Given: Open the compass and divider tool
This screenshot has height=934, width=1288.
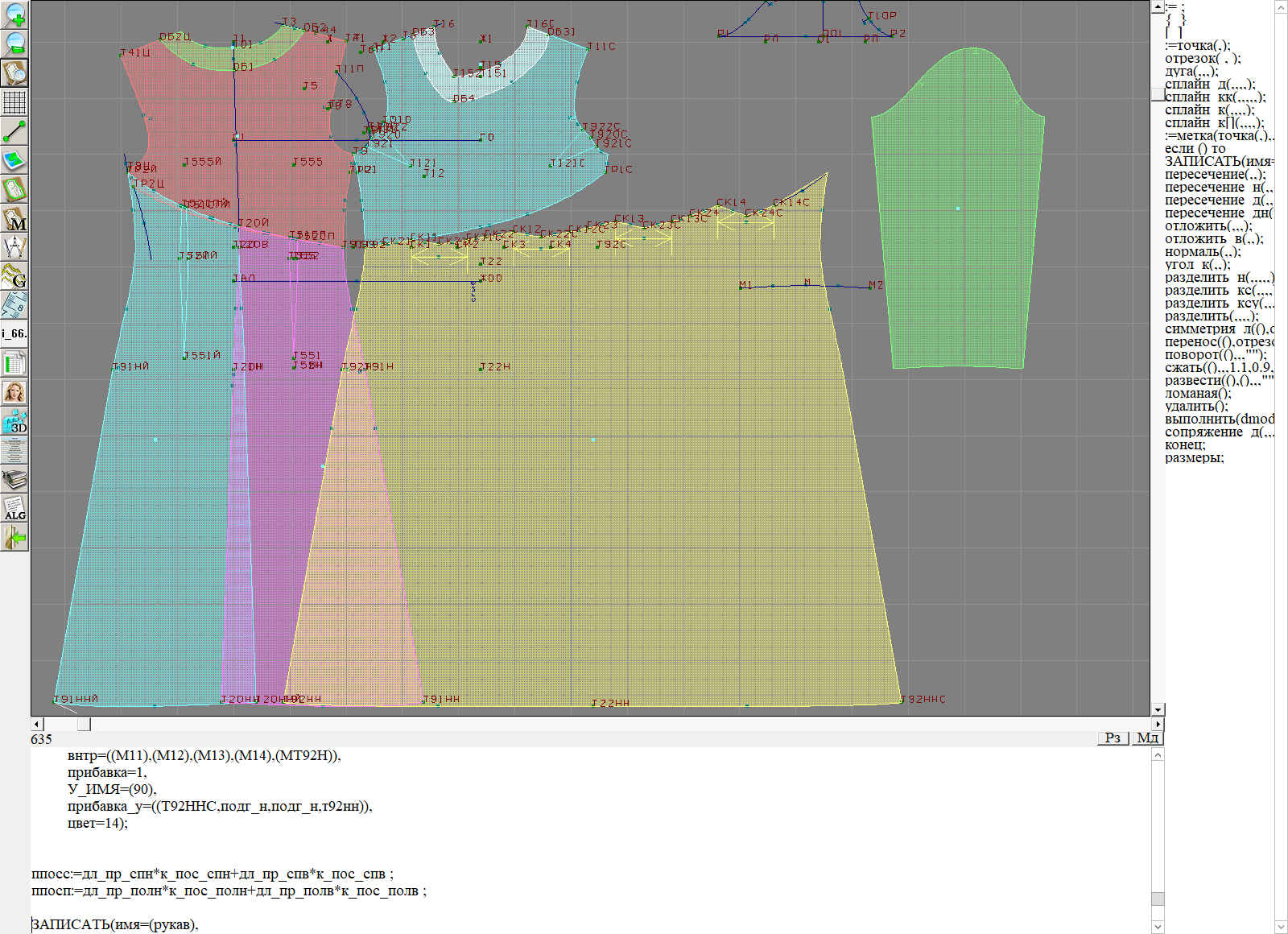Looking at the screenshot, I should [x=14, y=247].
